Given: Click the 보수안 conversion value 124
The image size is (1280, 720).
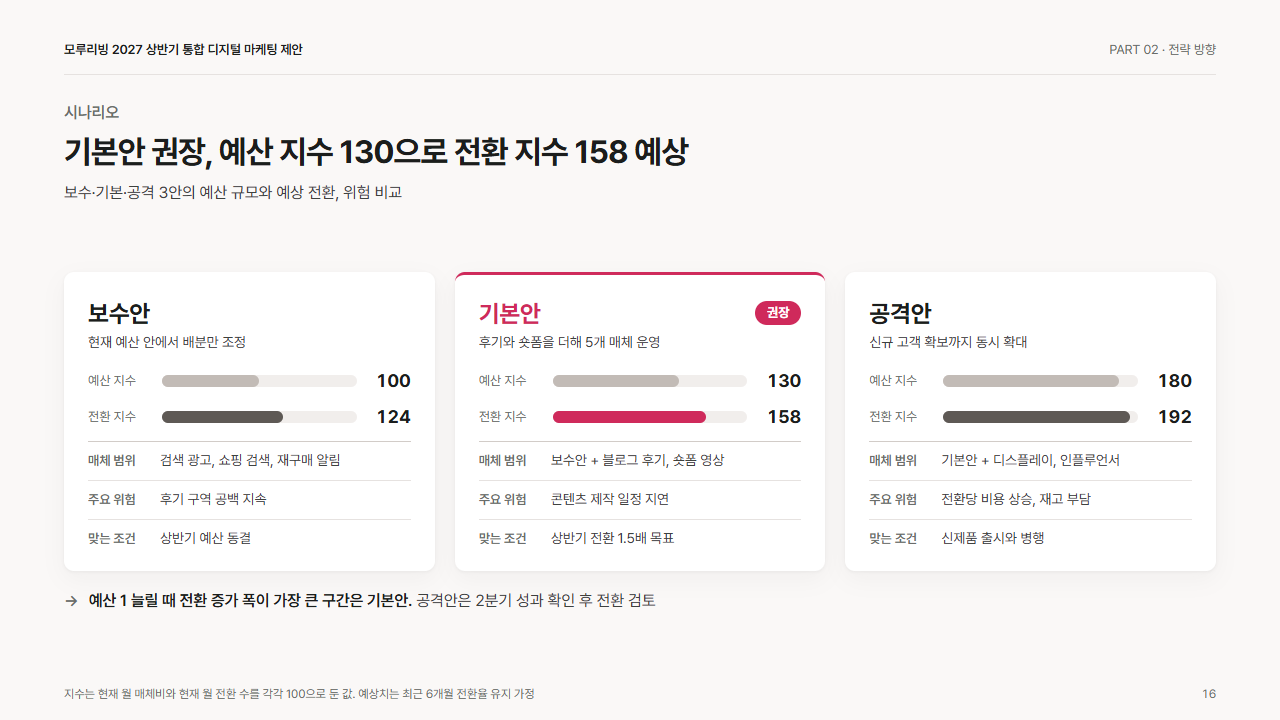Looking at the screenshot, I should coord(394,417).
